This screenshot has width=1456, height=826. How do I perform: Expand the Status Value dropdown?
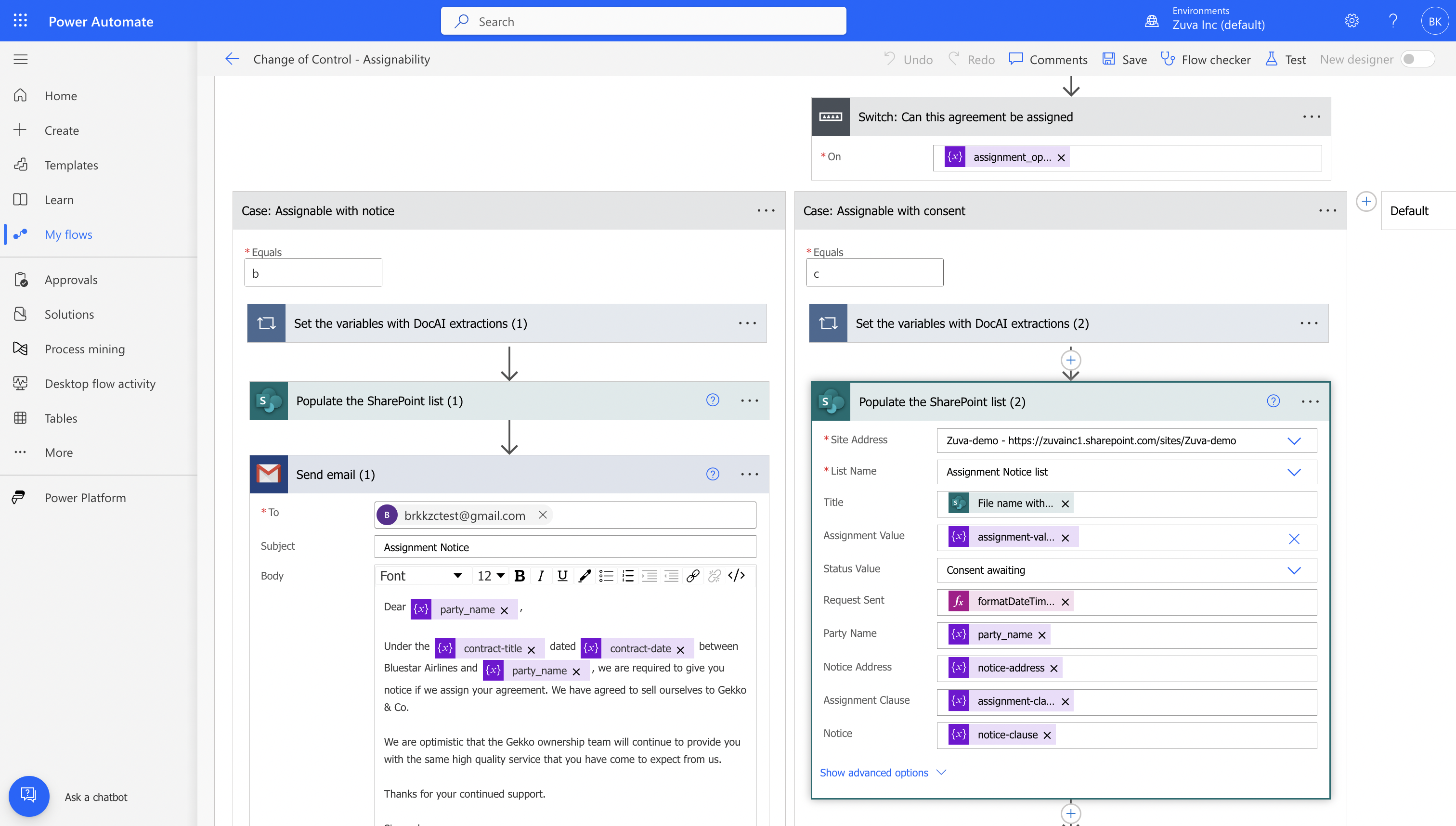click(1294, 570)
